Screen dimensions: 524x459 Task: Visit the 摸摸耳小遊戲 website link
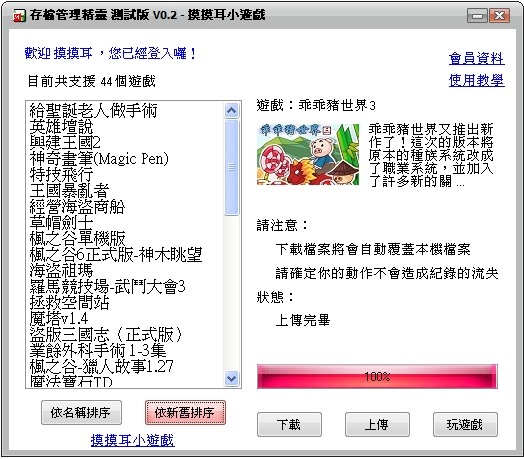132,440
